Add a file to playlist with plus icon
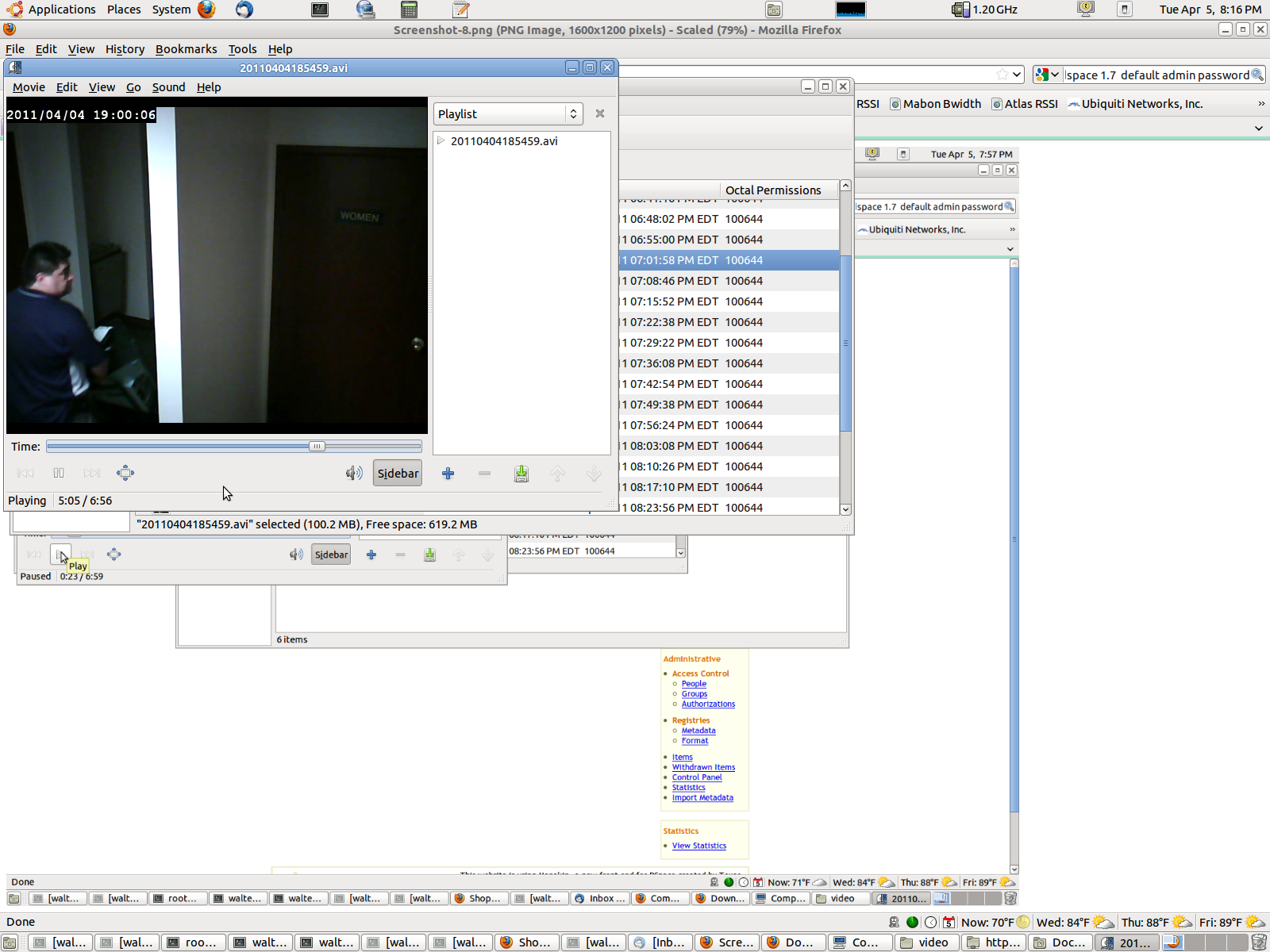The width and height of the screenshot is (1270, 952). [x=448, y=474]
